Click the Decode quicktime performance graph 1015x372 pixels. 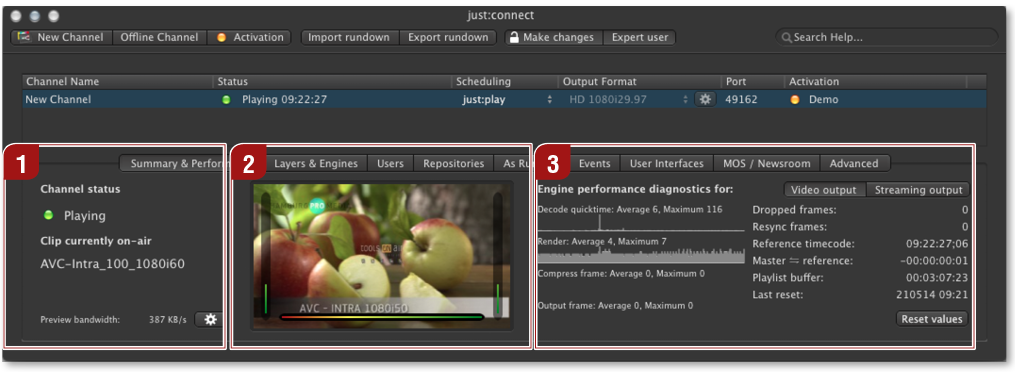641,223
